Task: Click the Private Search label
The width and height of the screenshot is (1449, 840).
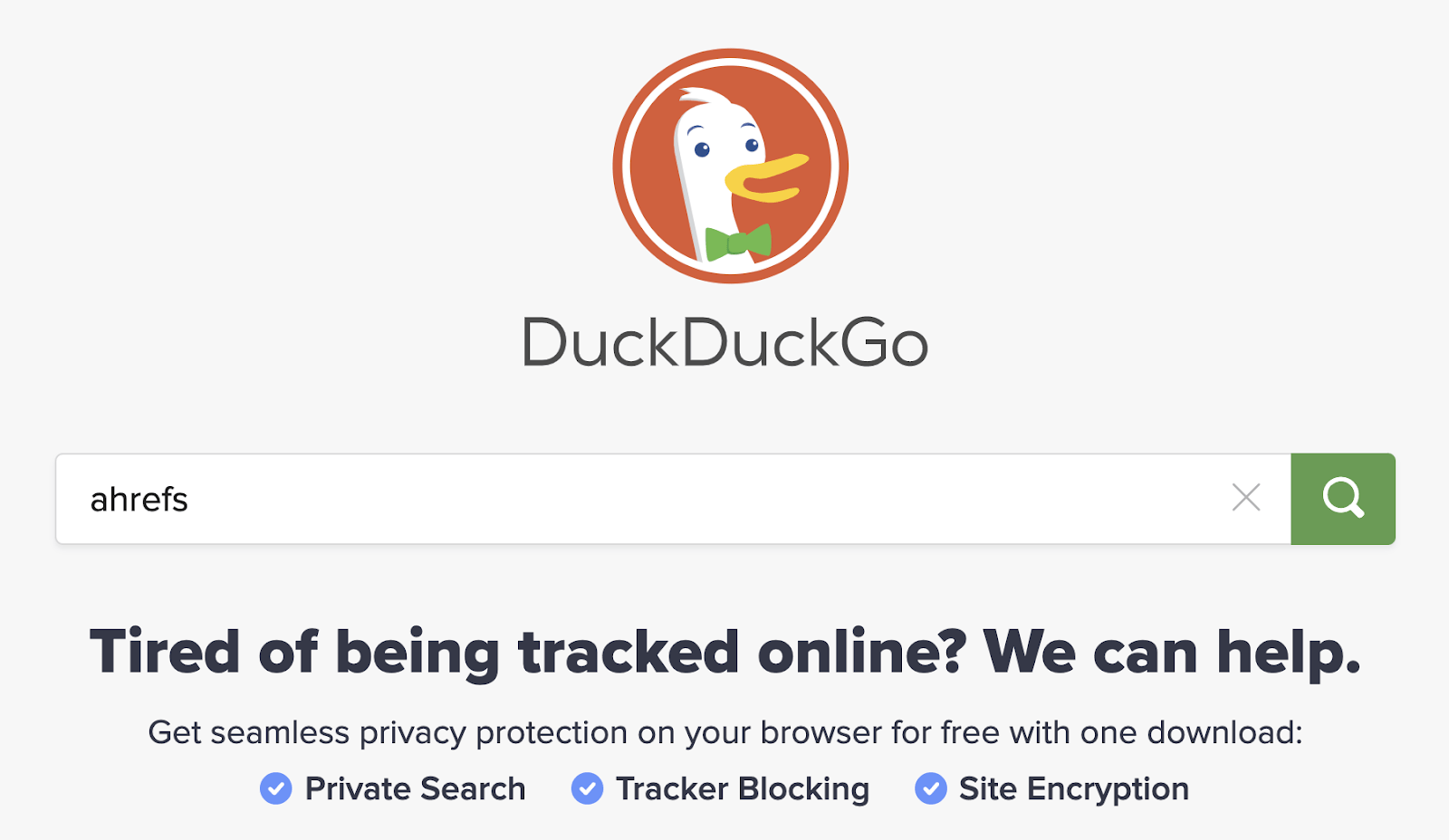Action: 415,788
